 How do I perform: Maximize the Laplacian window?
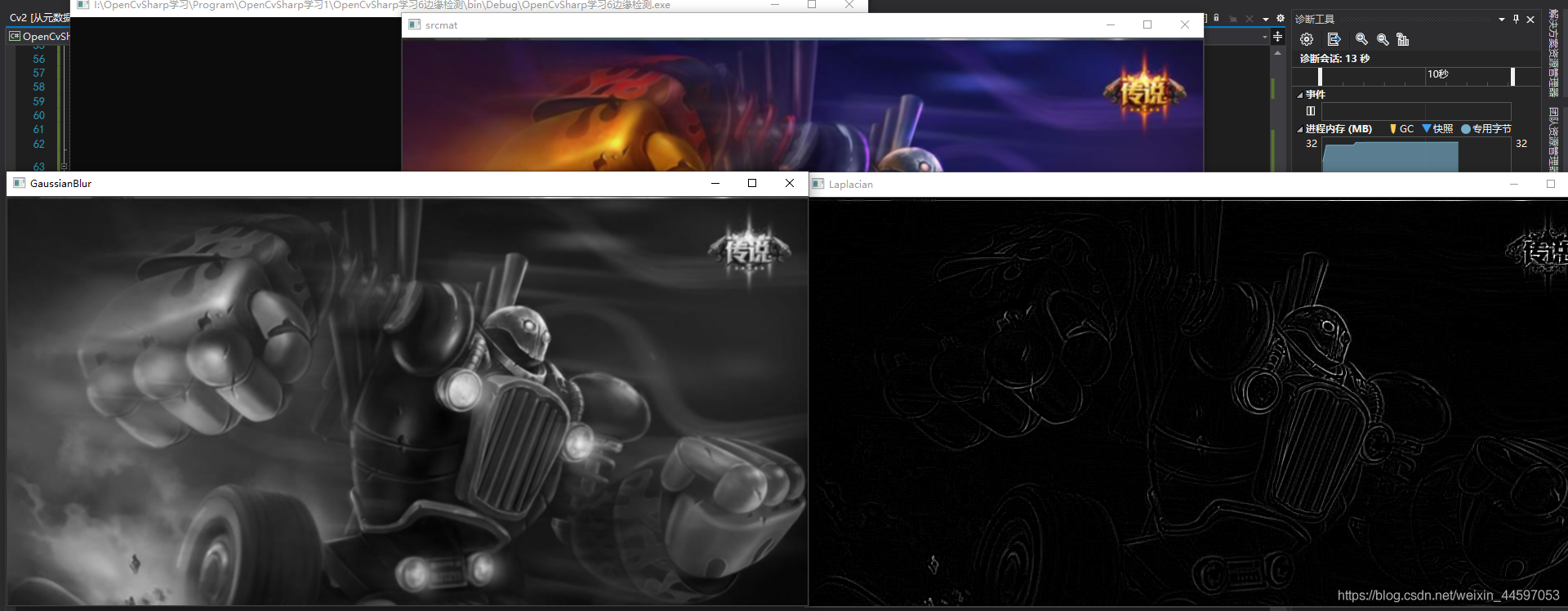pos(1551,185)
